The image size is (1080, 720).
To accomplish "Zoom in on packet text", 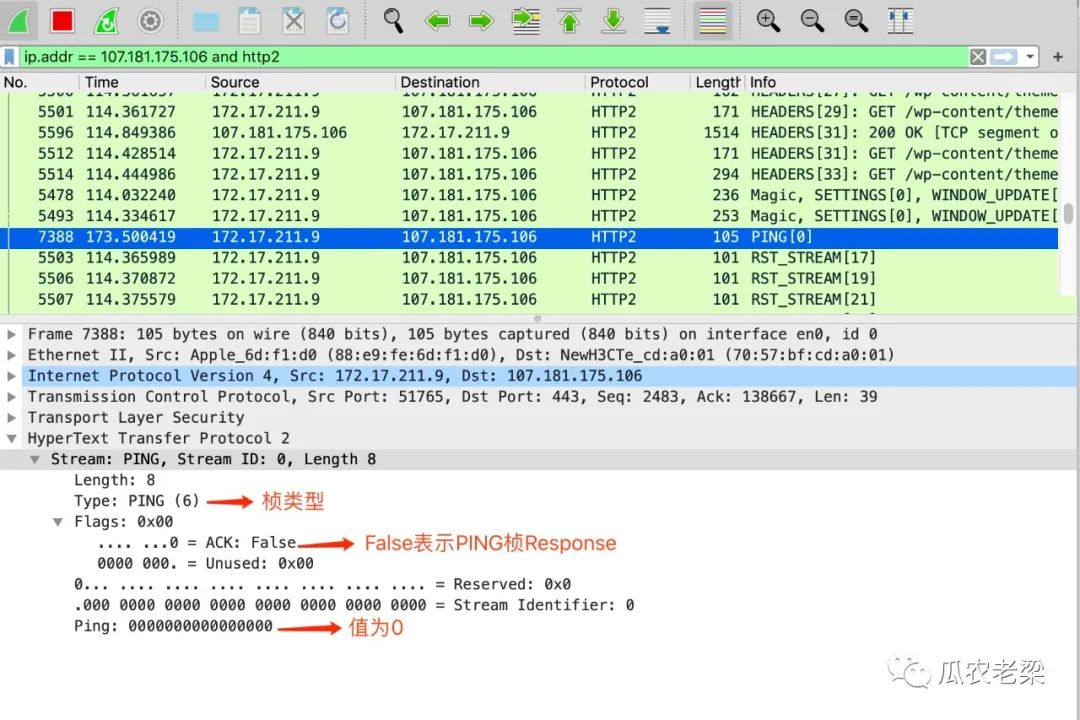I will (x=768, y=21).
